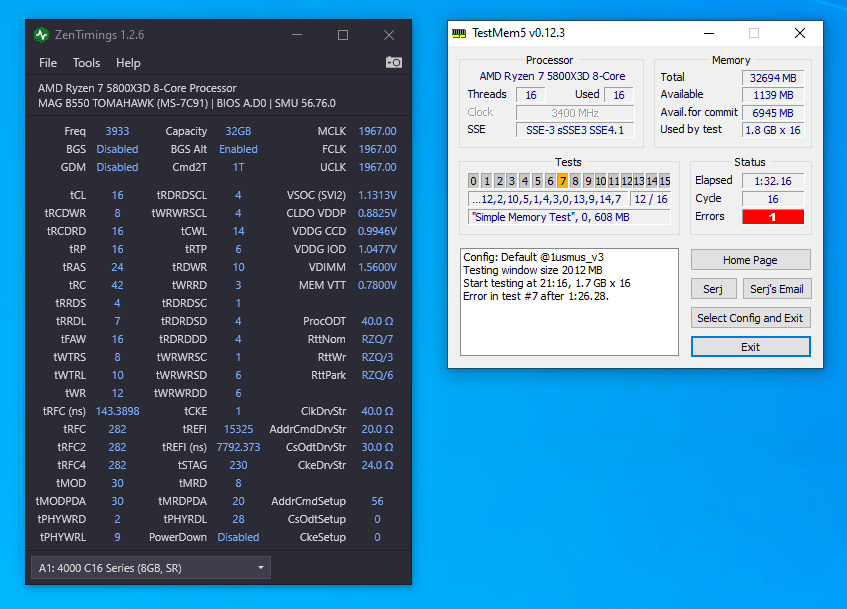Click the RttPark value RZQ/6
Screen dimensions: 847x609
[x=377, y=375]
